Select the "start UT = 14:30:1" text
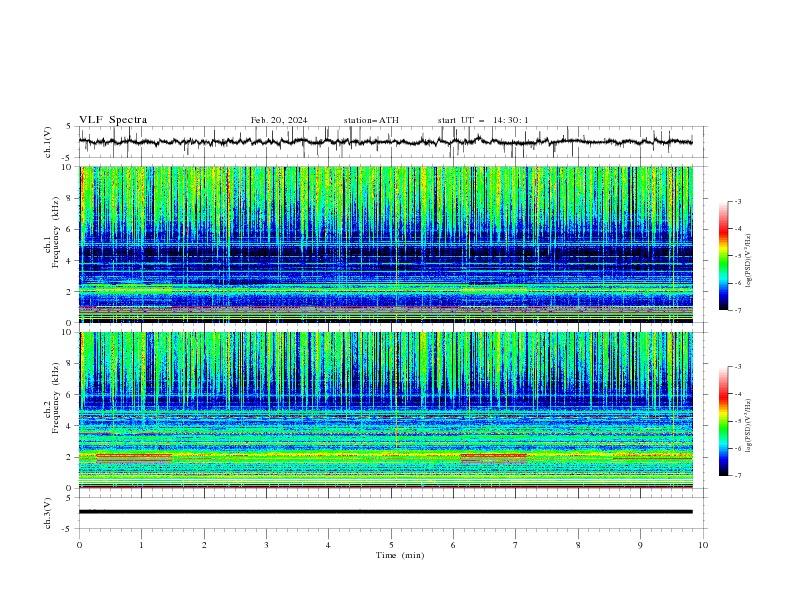Image resolution: width=792 pixels, height=612 pixels. pos(483,120)
